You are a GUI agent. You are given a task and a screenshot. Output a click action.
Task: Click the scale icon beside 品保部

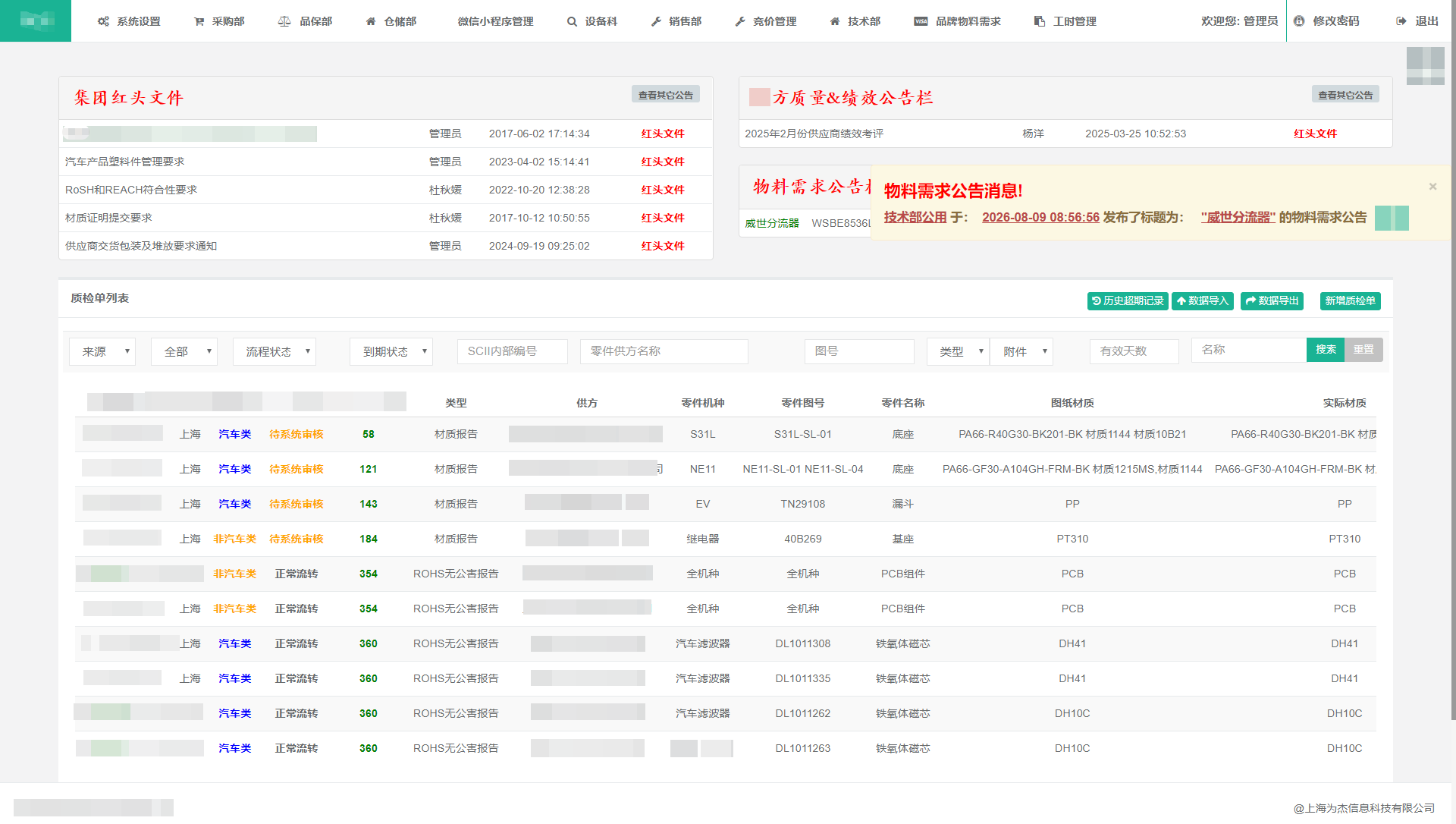[284, 21]
